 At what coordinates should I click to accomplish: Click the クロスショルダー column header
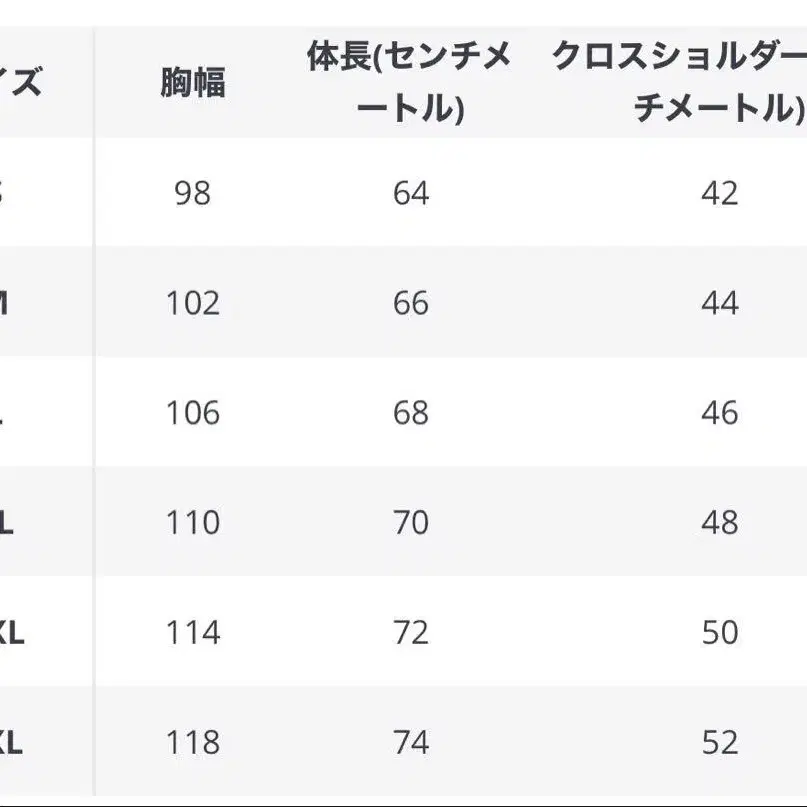click(x=680, y=82)
